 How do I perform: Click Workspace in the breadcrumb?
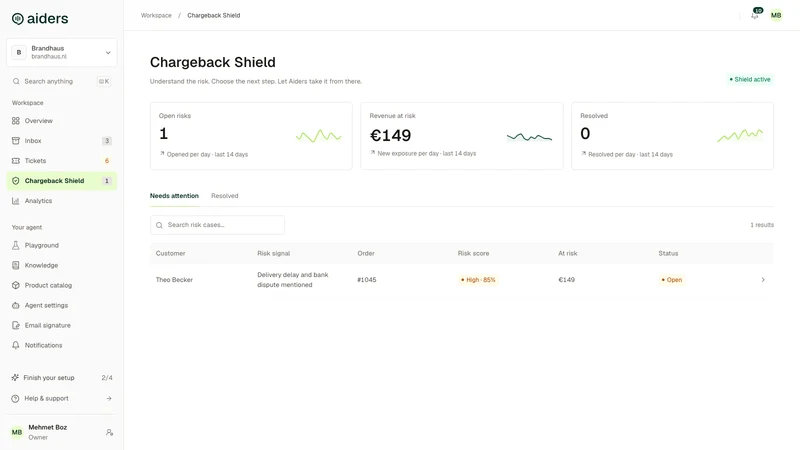pos(156,15)
